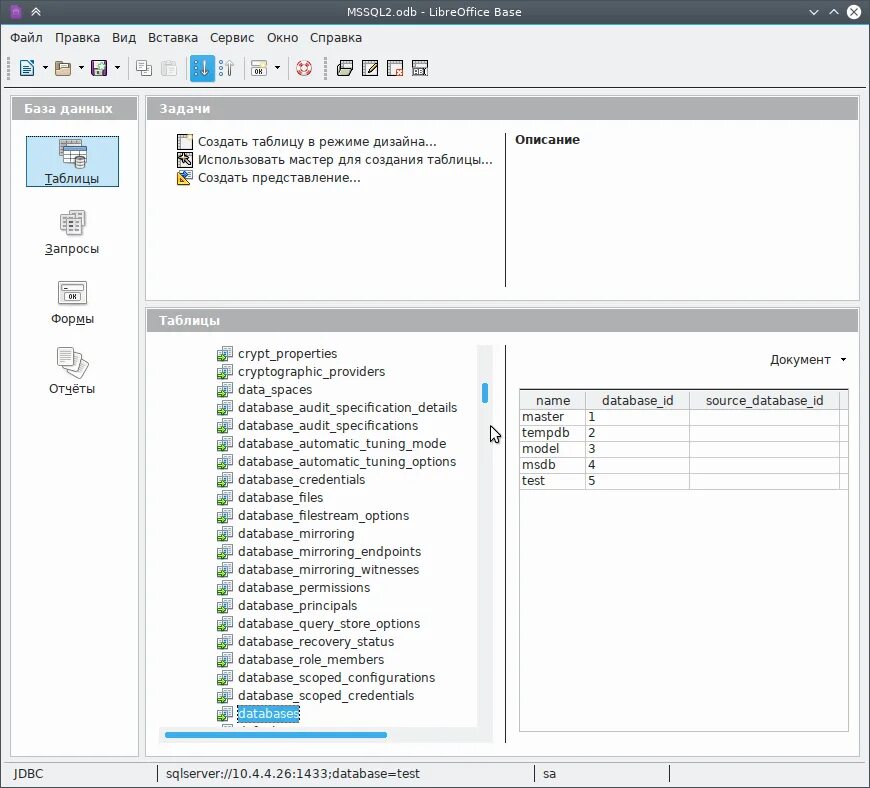
Task: Open the Окно menu
Action: coord(282,38)
